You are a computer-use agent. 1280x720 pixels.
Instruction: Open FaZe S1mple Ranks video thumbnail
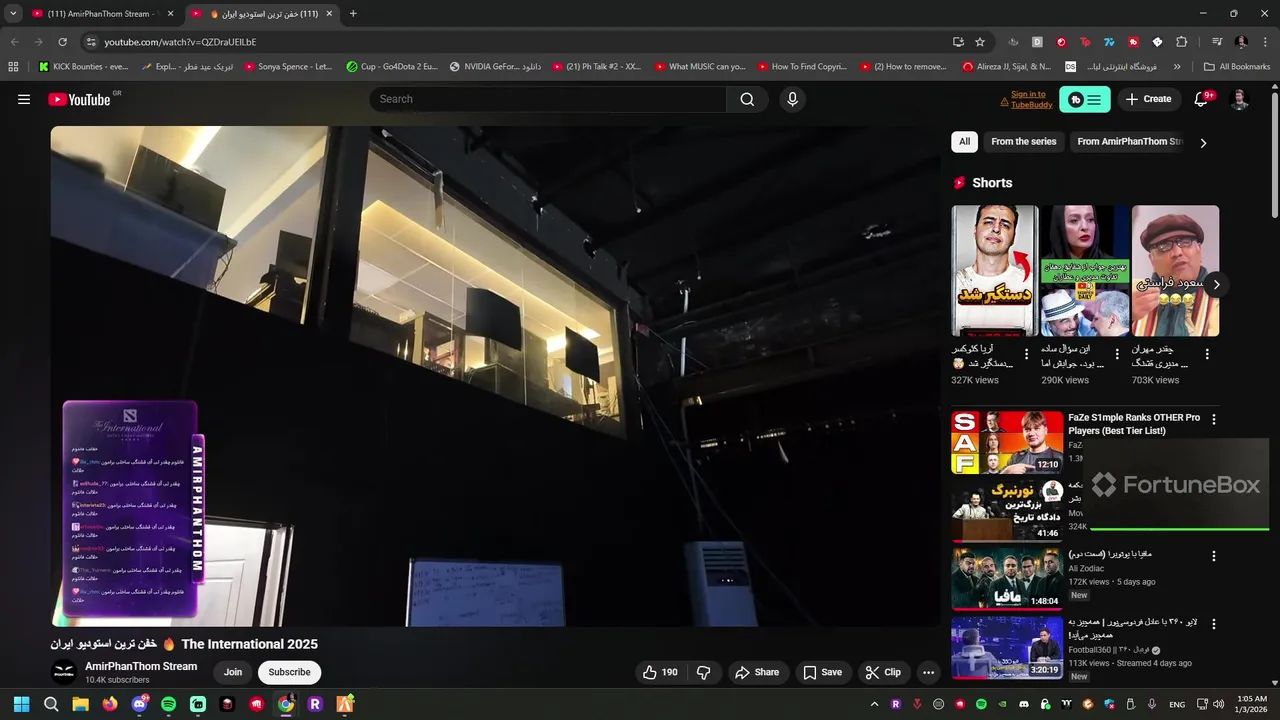1007,442
